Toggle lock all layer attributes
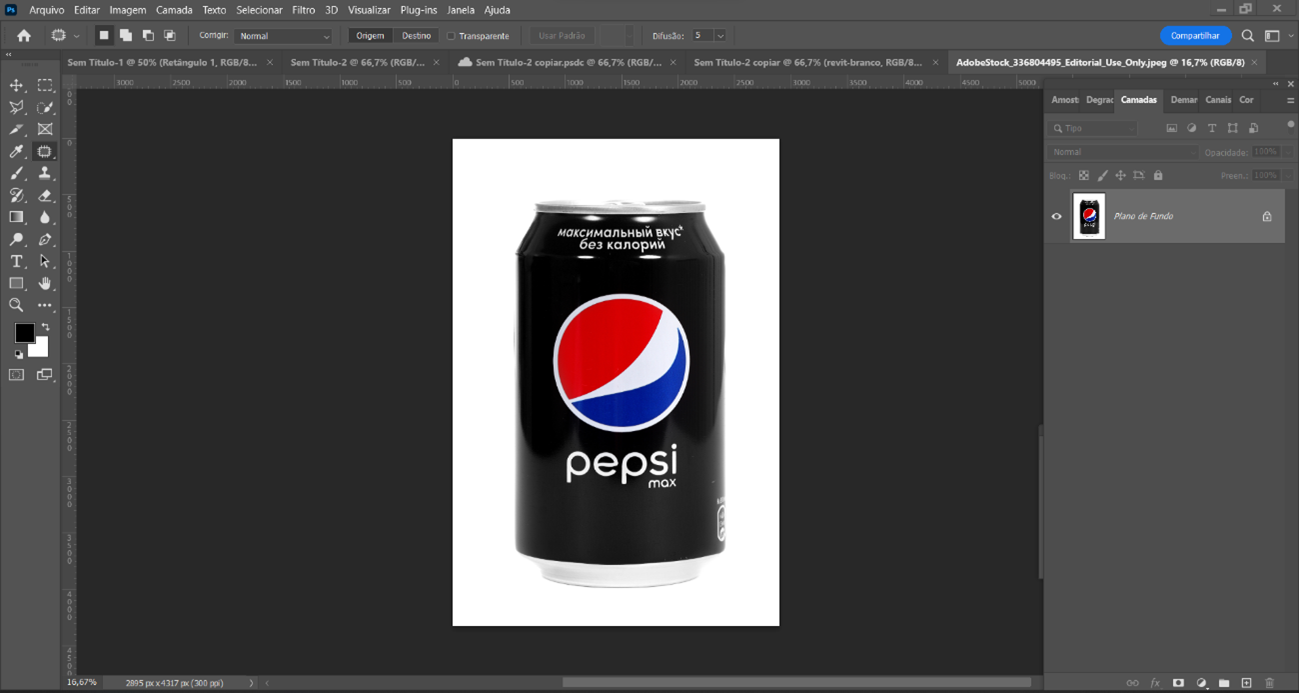 tap(1158, 175)
